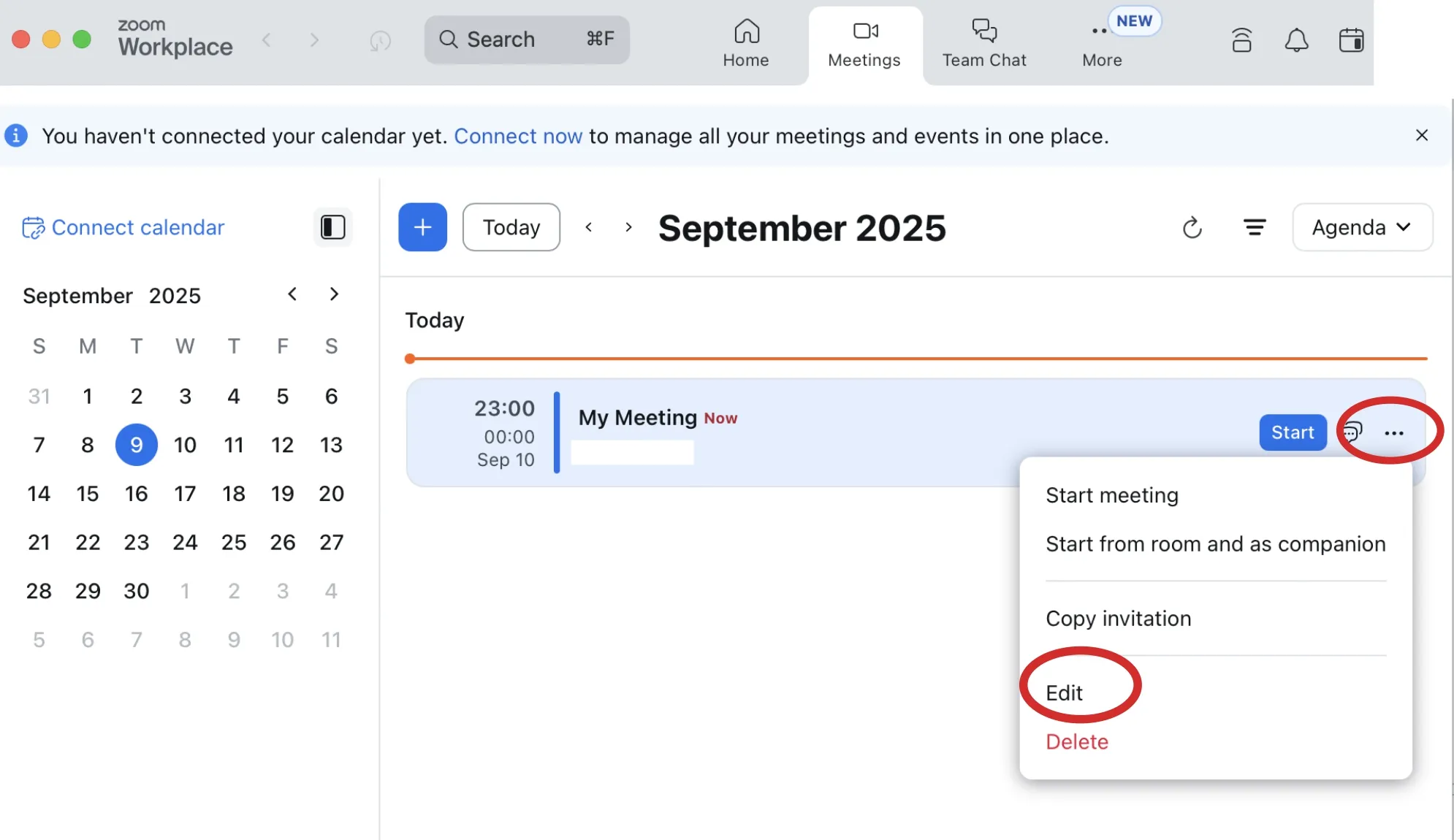Go to previous period arrow beside Today
This screenshot has height=840, width=1454.
coord(589,227)
